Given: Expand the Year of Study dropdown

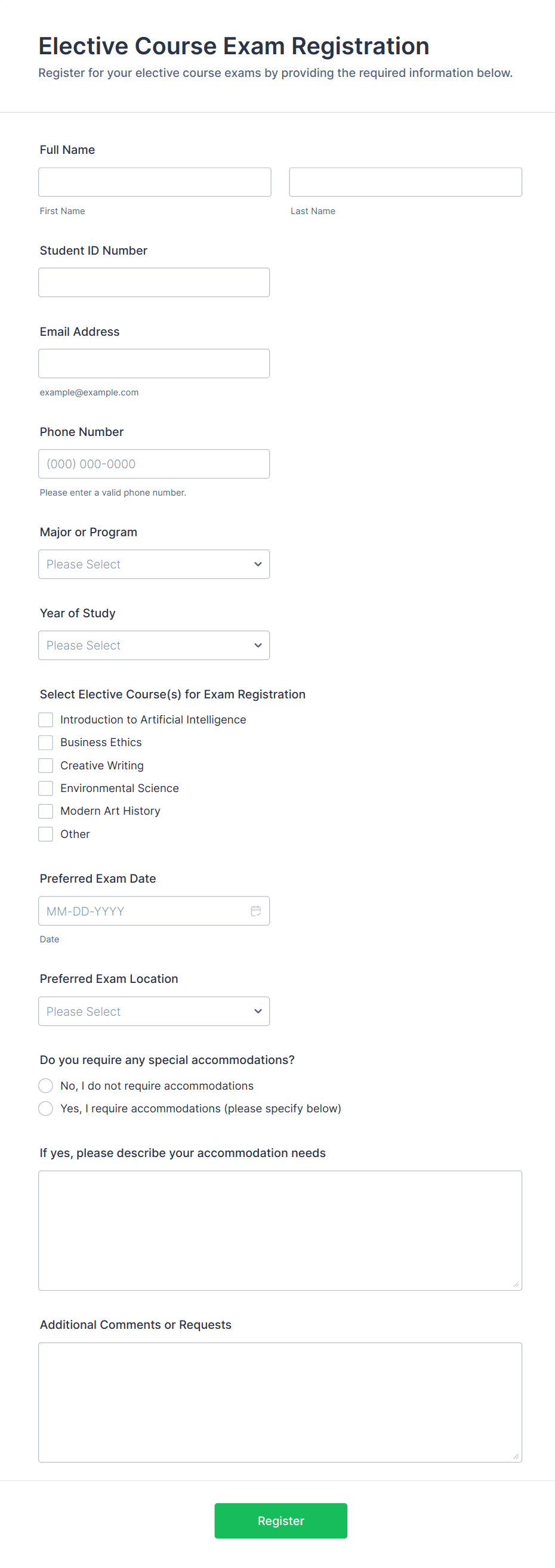Looking at the screenshot, I should (x=154, y=645).
